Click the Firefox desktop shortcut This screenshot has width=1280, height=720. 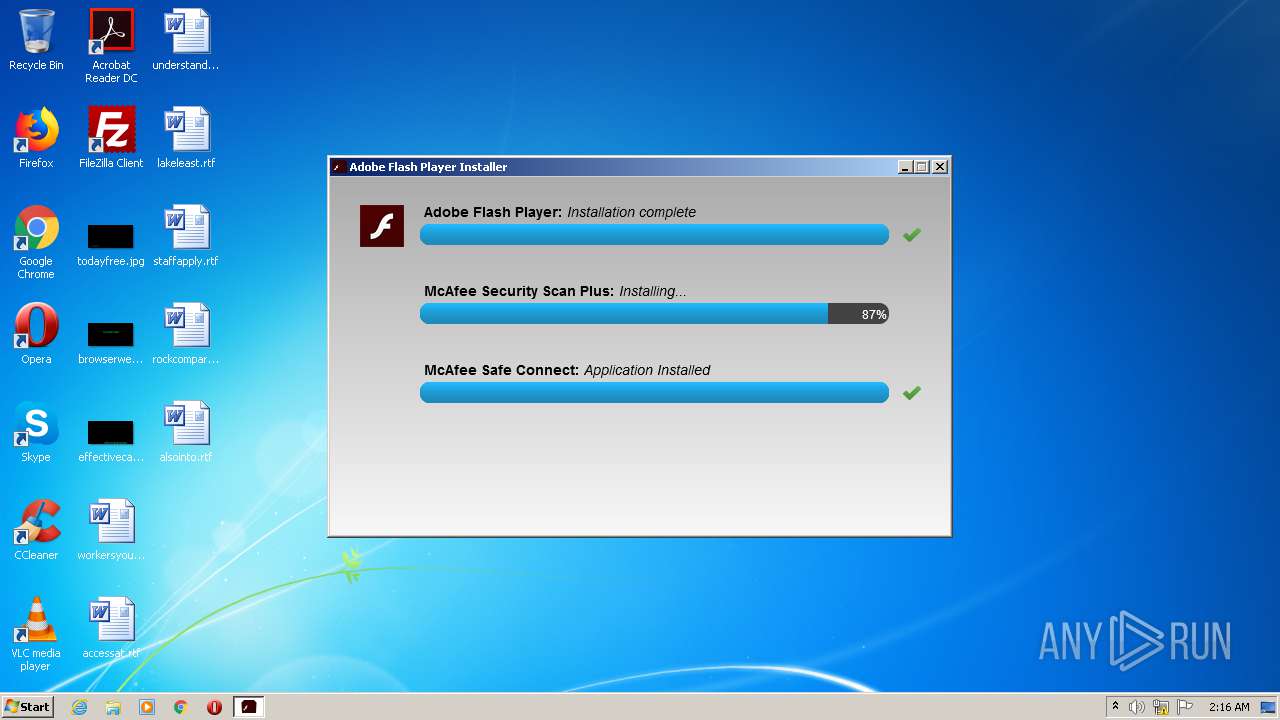[x=36, y=139]
